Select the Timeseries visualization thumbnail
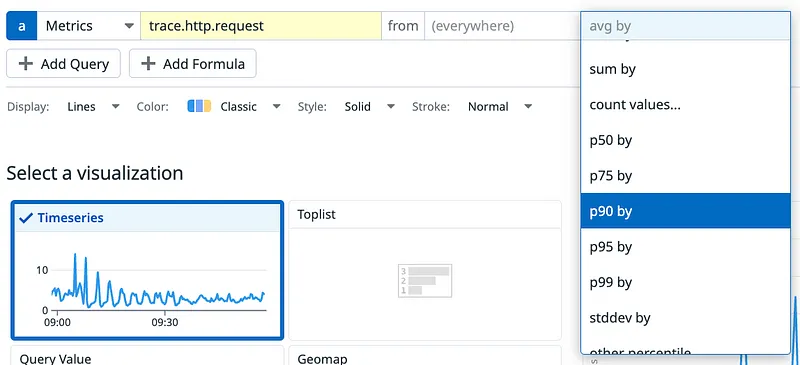The height and width of the screenshot is (365, 800). [147, 271]
